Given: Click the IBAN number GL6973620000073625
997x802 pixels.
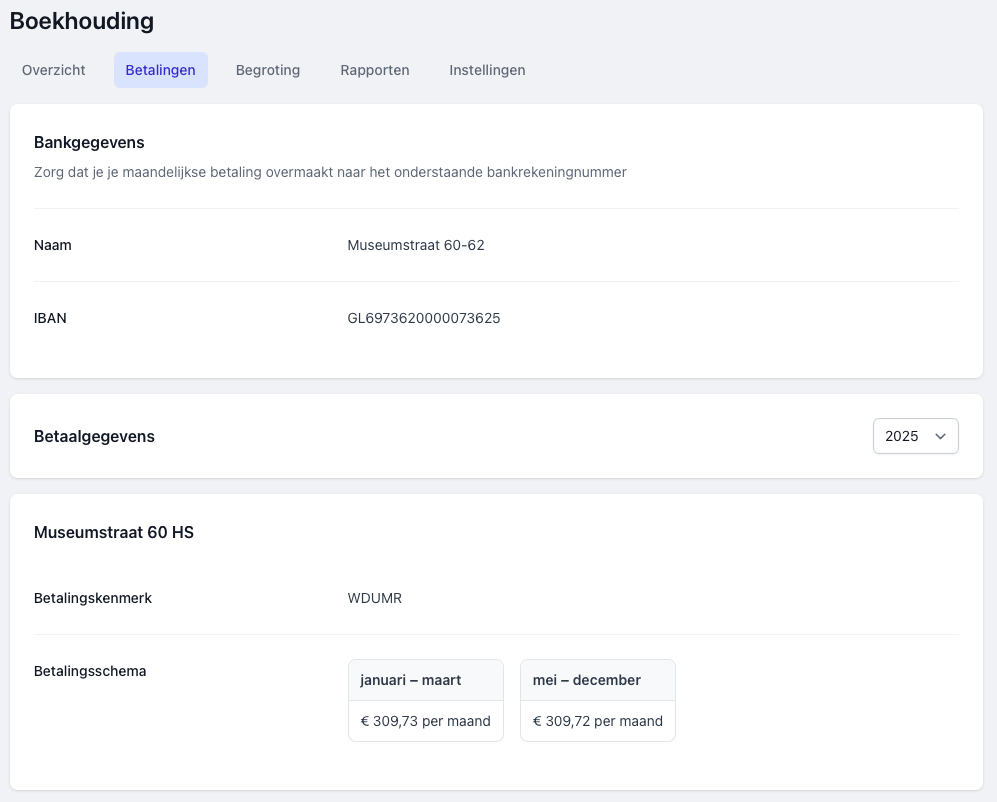Looking at the screenshot, I should [x=424, y=318].
